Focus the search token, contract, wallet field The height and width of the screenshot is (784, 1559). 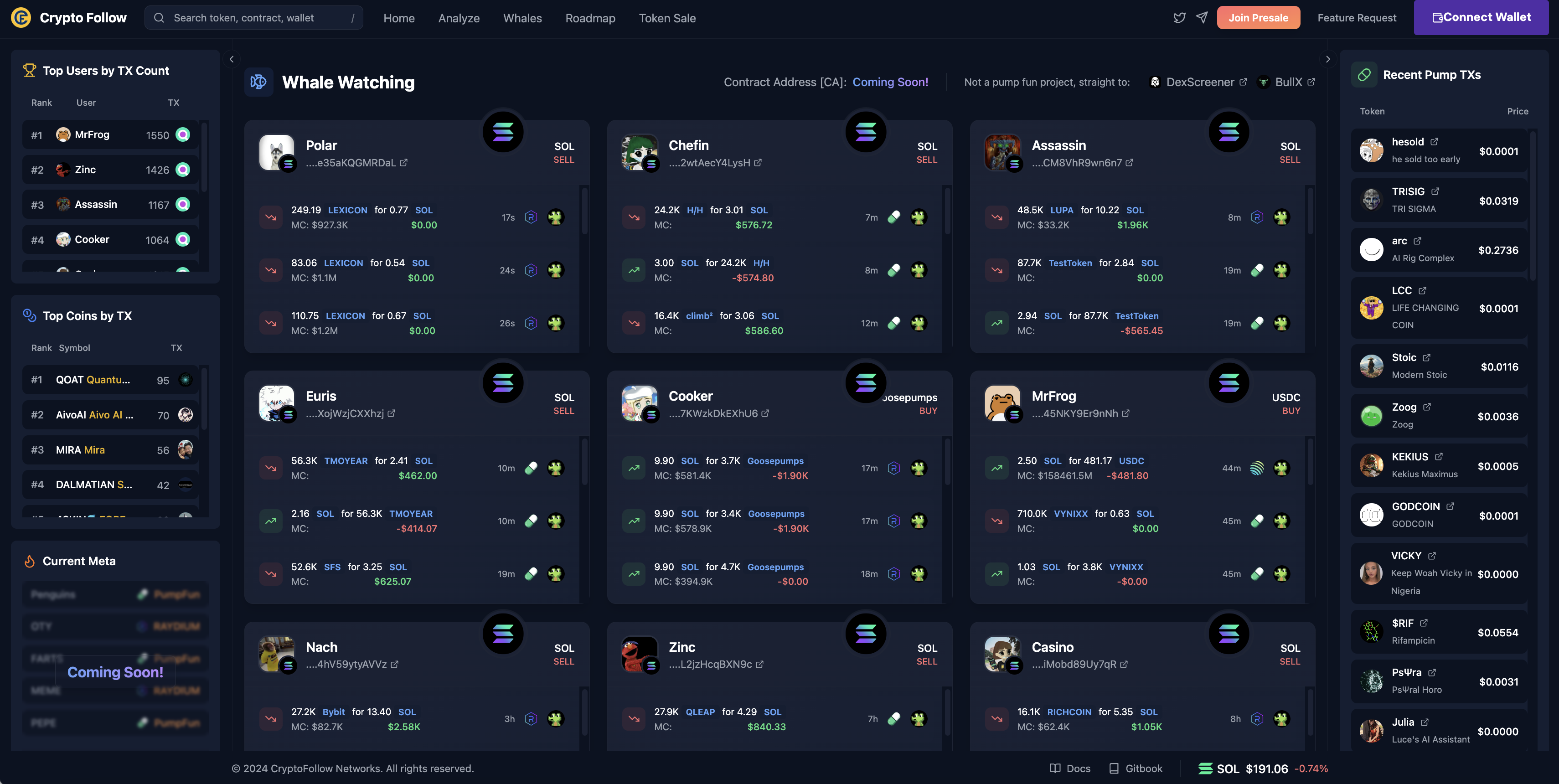pyautogui.click(x=253, y=17)
